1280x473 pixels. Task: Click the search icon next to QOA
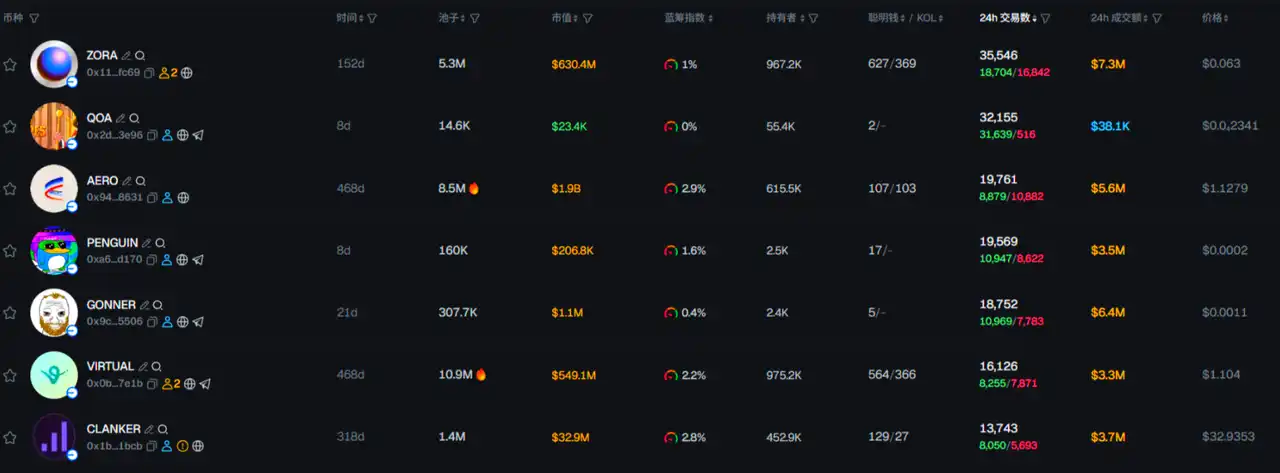(136, 118)
